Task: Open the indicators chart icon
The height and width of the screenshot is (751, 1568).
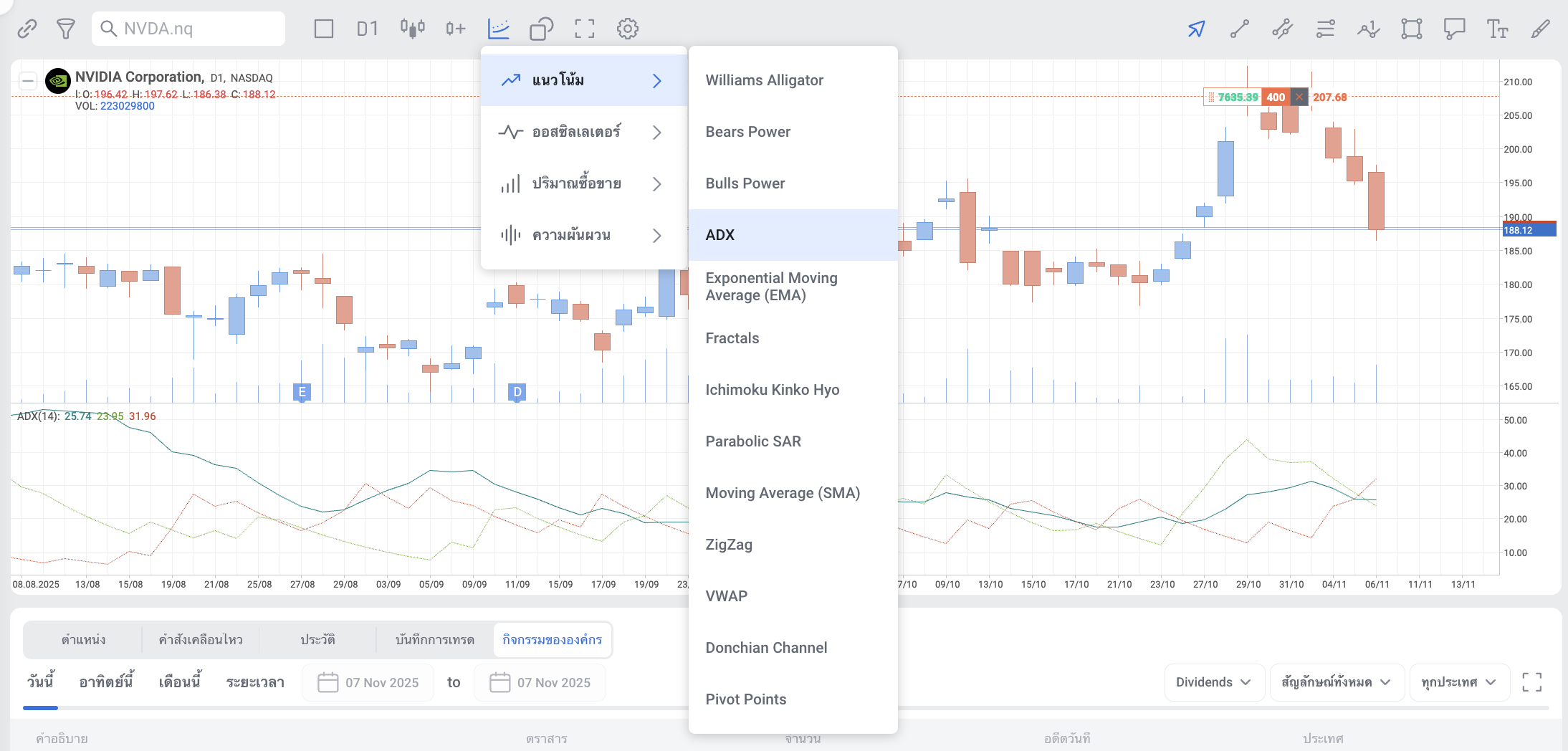Action: 498,29
